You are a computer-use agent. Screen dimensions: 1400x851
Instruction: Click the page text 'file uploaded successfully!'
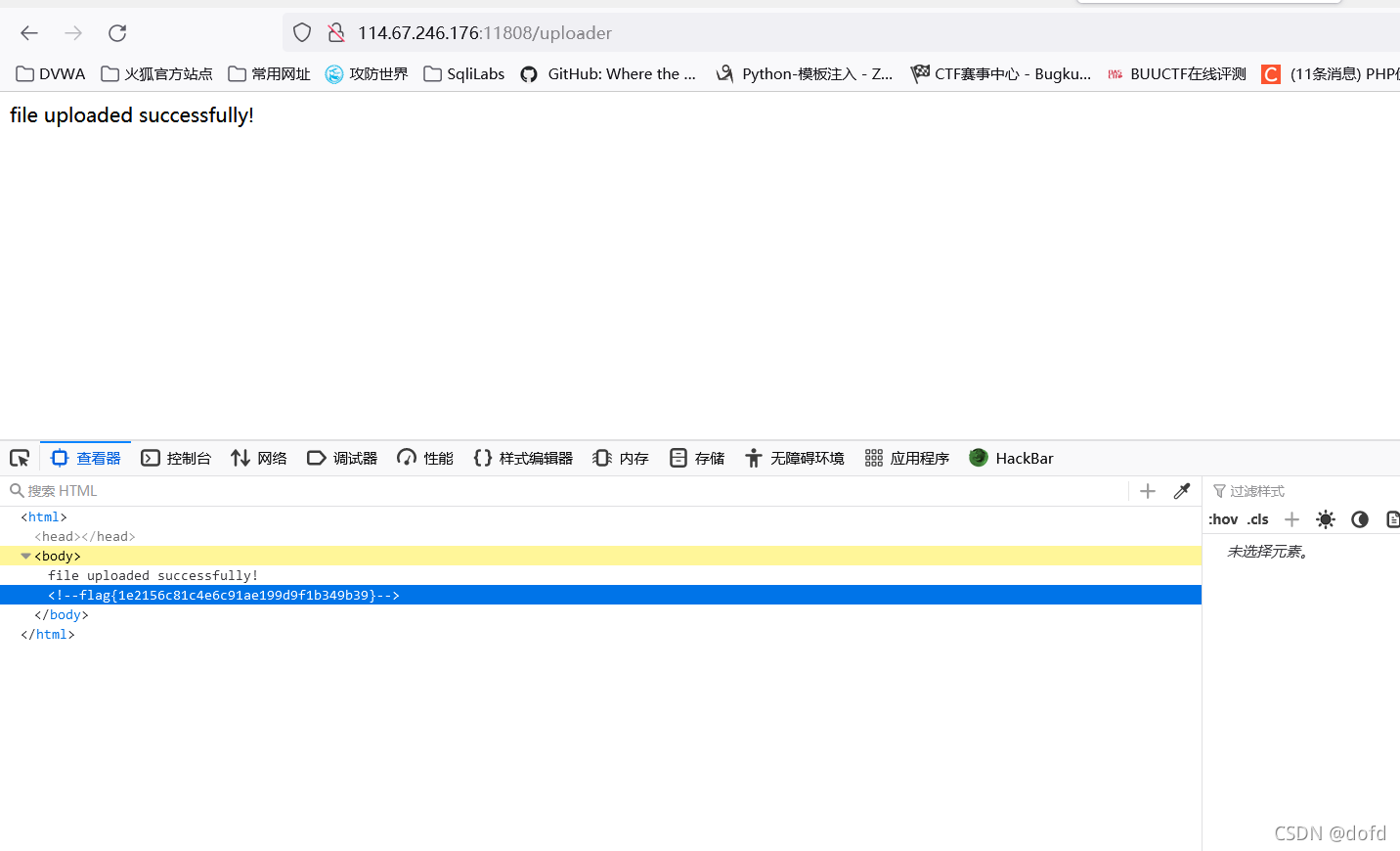pos(132,115)
